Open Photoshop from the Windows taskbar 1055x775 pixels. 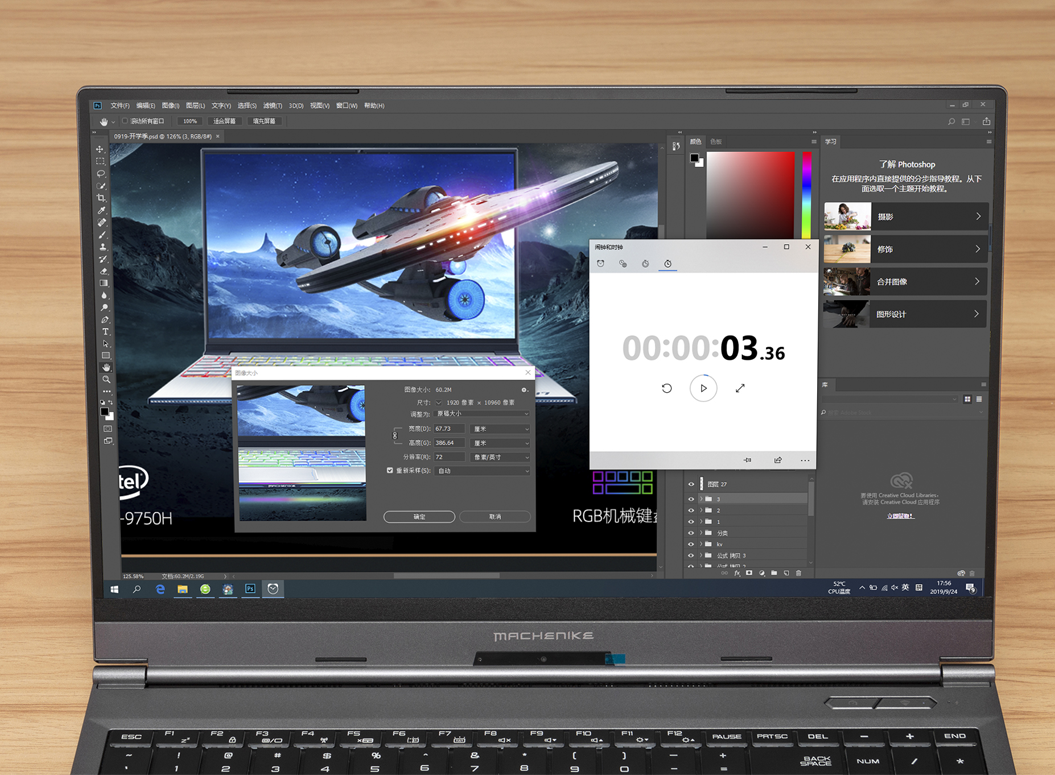(x=250, y=589)
